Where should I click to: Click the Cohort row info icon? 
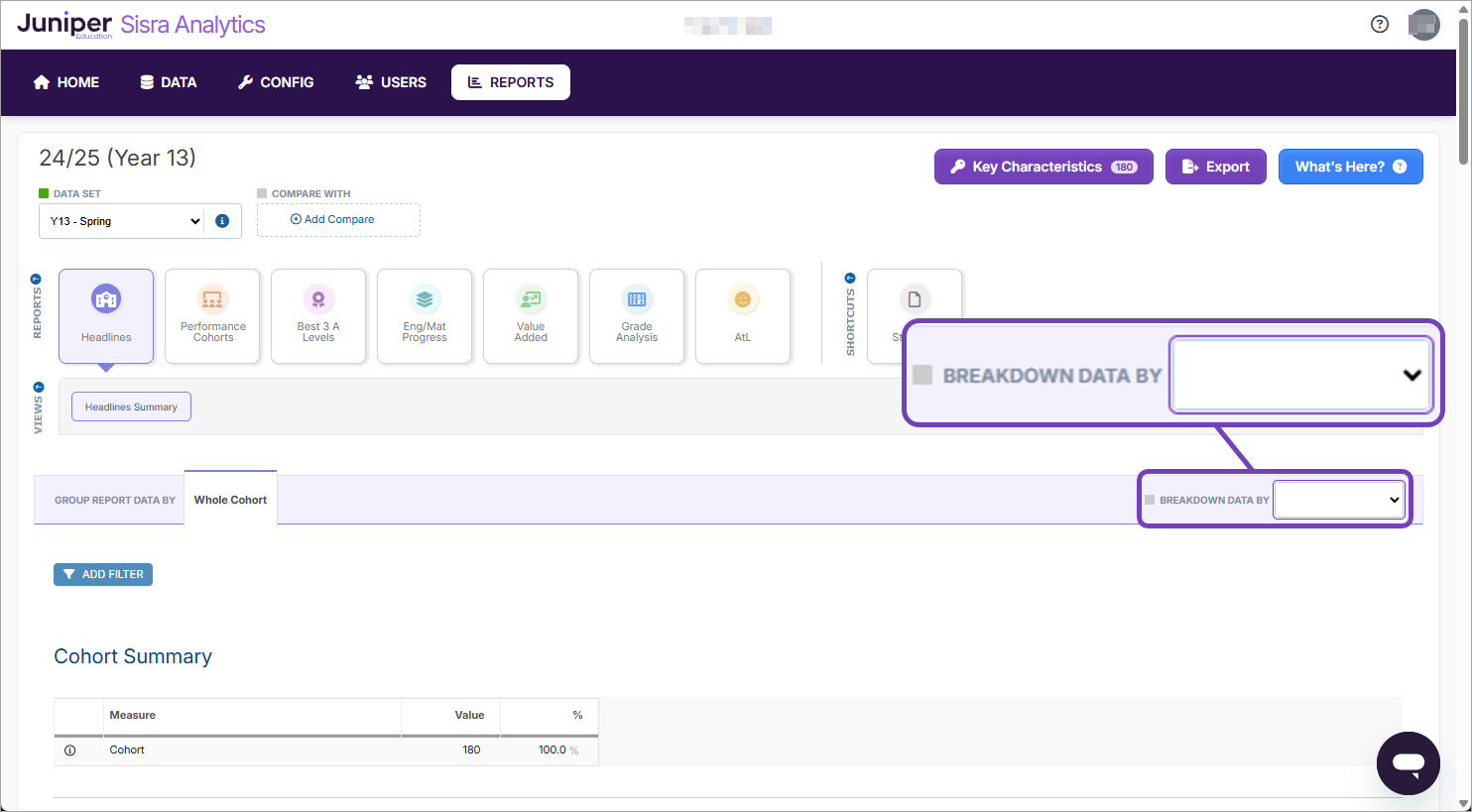(x=69, y=751)
